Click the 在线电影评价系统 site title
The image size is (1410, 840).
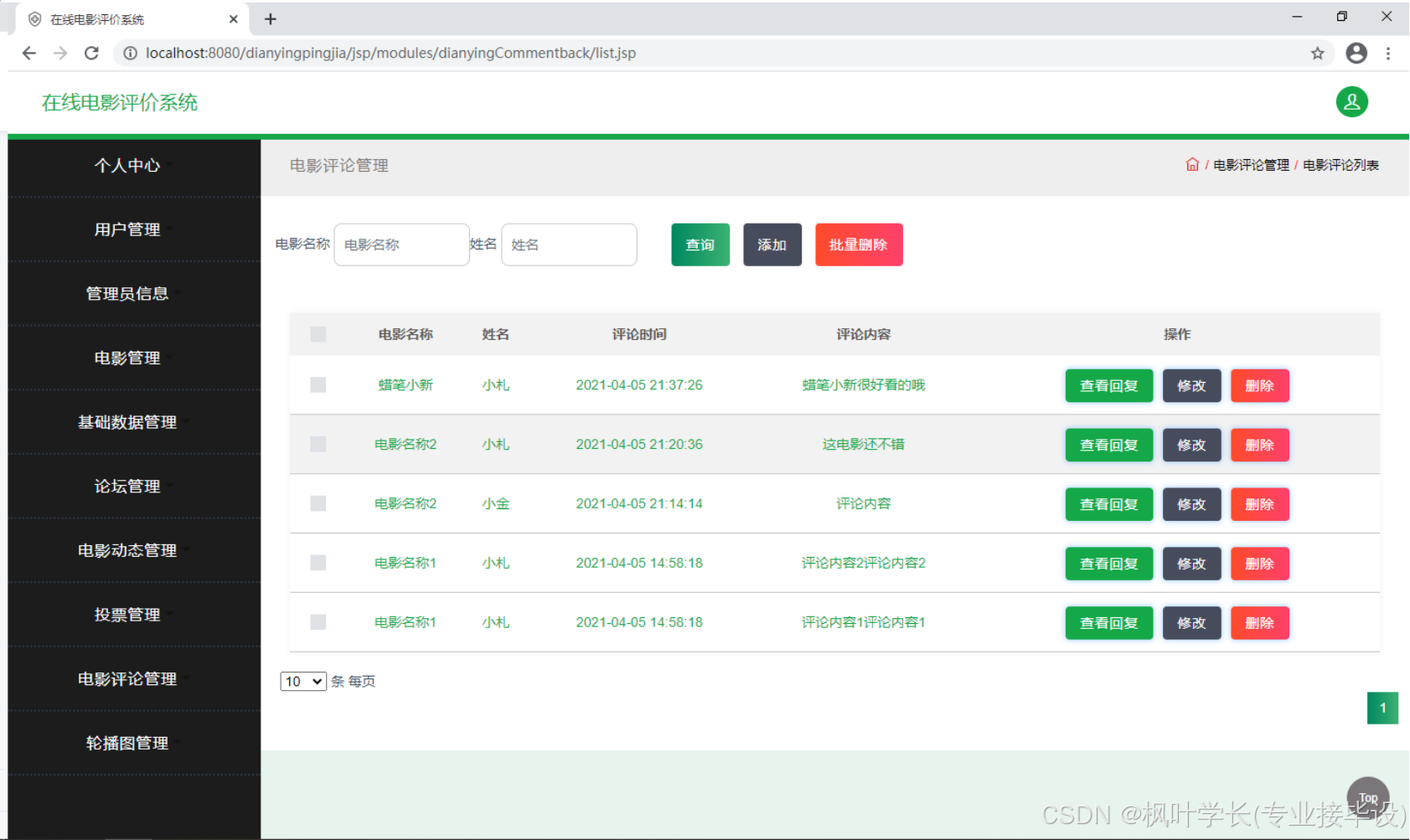[x=120, y=102]
